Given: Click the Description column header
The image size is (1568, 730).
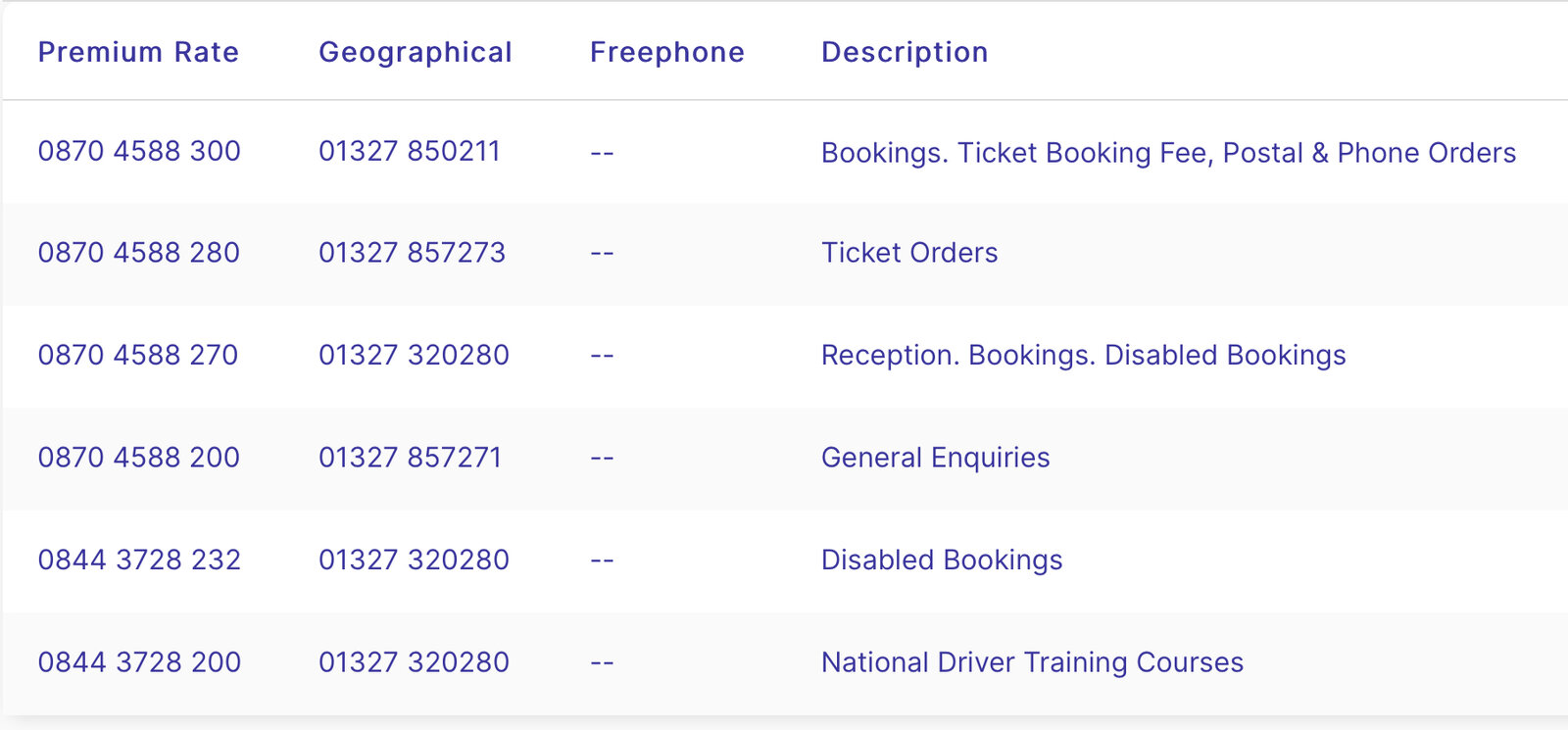Looking at the screenshot, I should pos(905,52).
